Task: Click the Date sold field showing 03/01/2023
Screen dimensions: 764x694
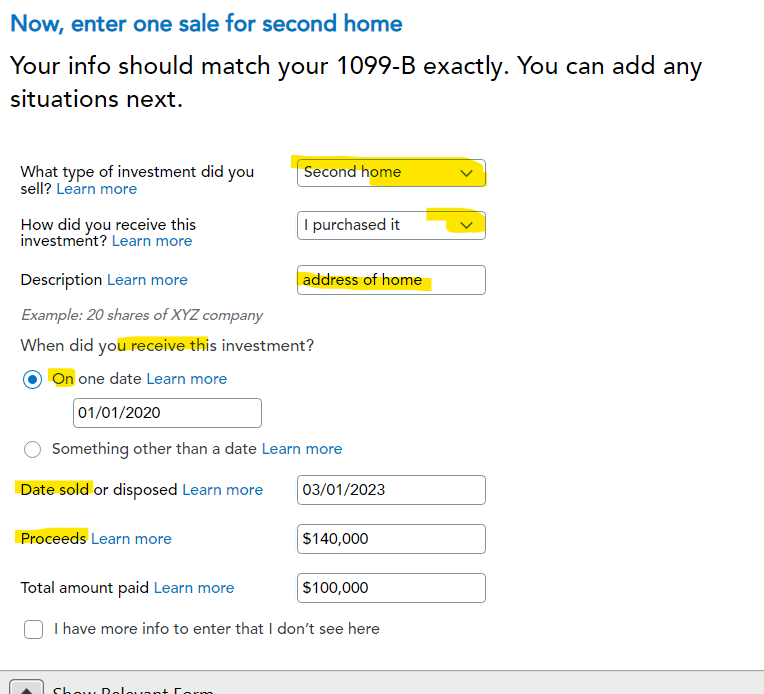Action: [x=391, y=490]
